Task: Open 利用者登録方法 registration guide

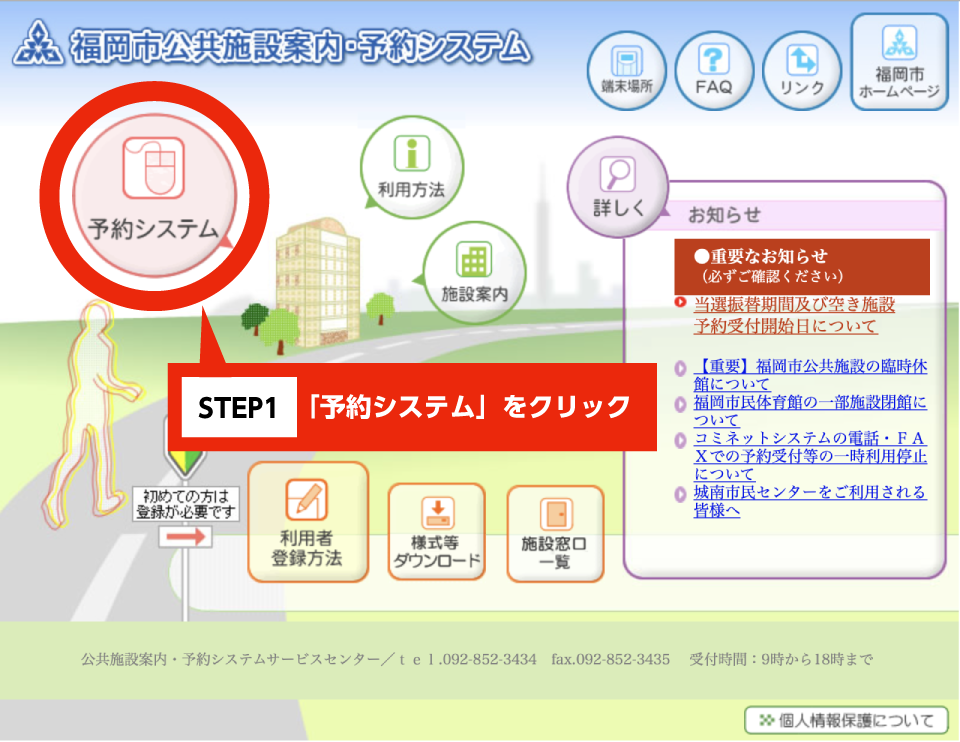Action: (x=308, y=522)
